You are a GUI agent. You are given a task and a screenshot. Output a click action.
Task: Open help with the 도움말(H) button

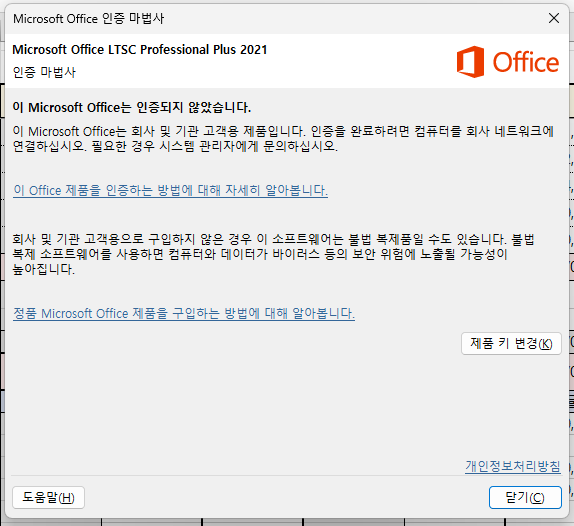pos(48,497)
